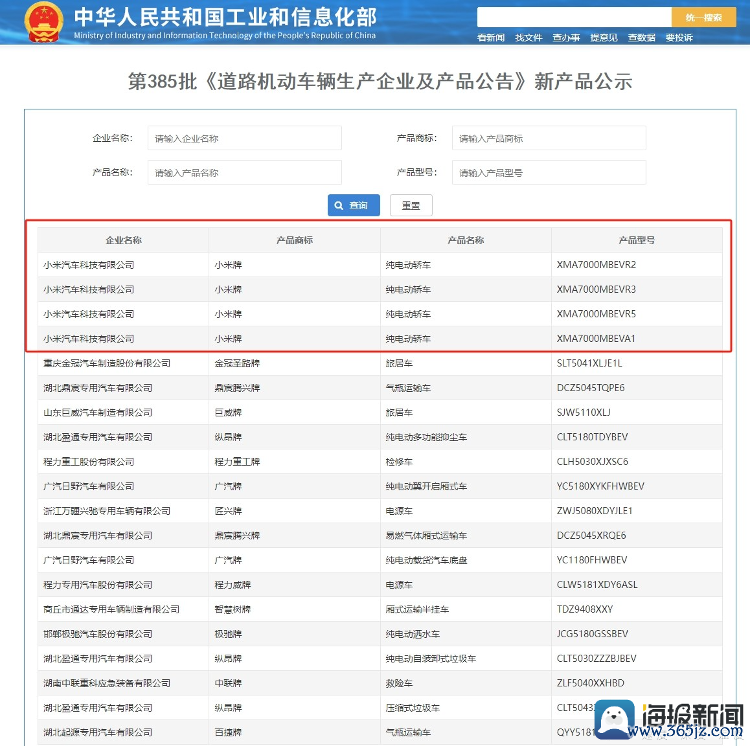The height and width of the screenshot is (746, 750).
Task: Click the 重置 reset button
Action: point(411,205)
